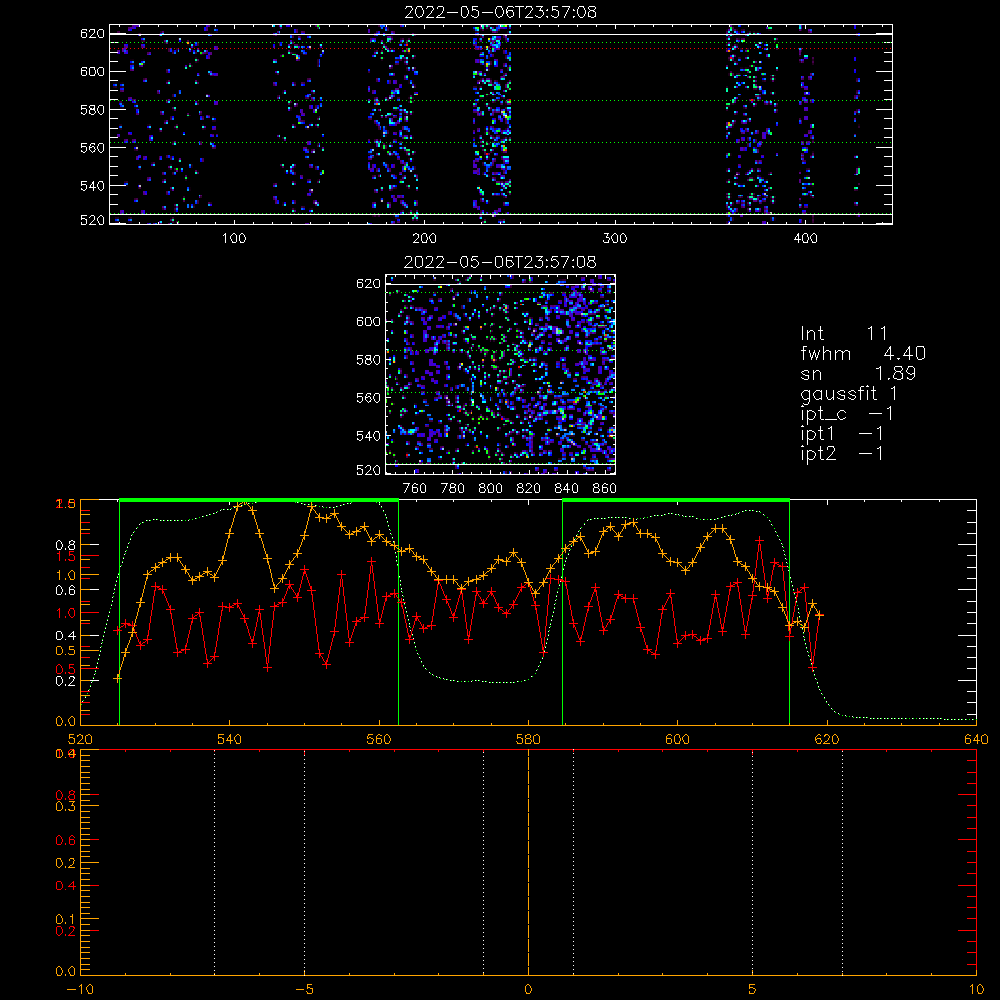Click the 'sn 1.89' value line

coord(858,373)
